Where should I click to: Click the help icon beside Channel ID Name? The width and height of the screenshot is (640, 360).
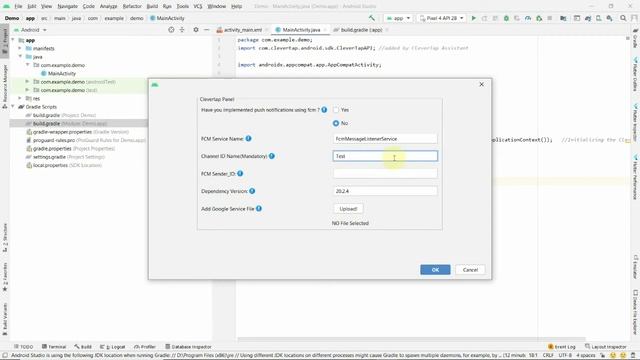(x=272, y=156)
